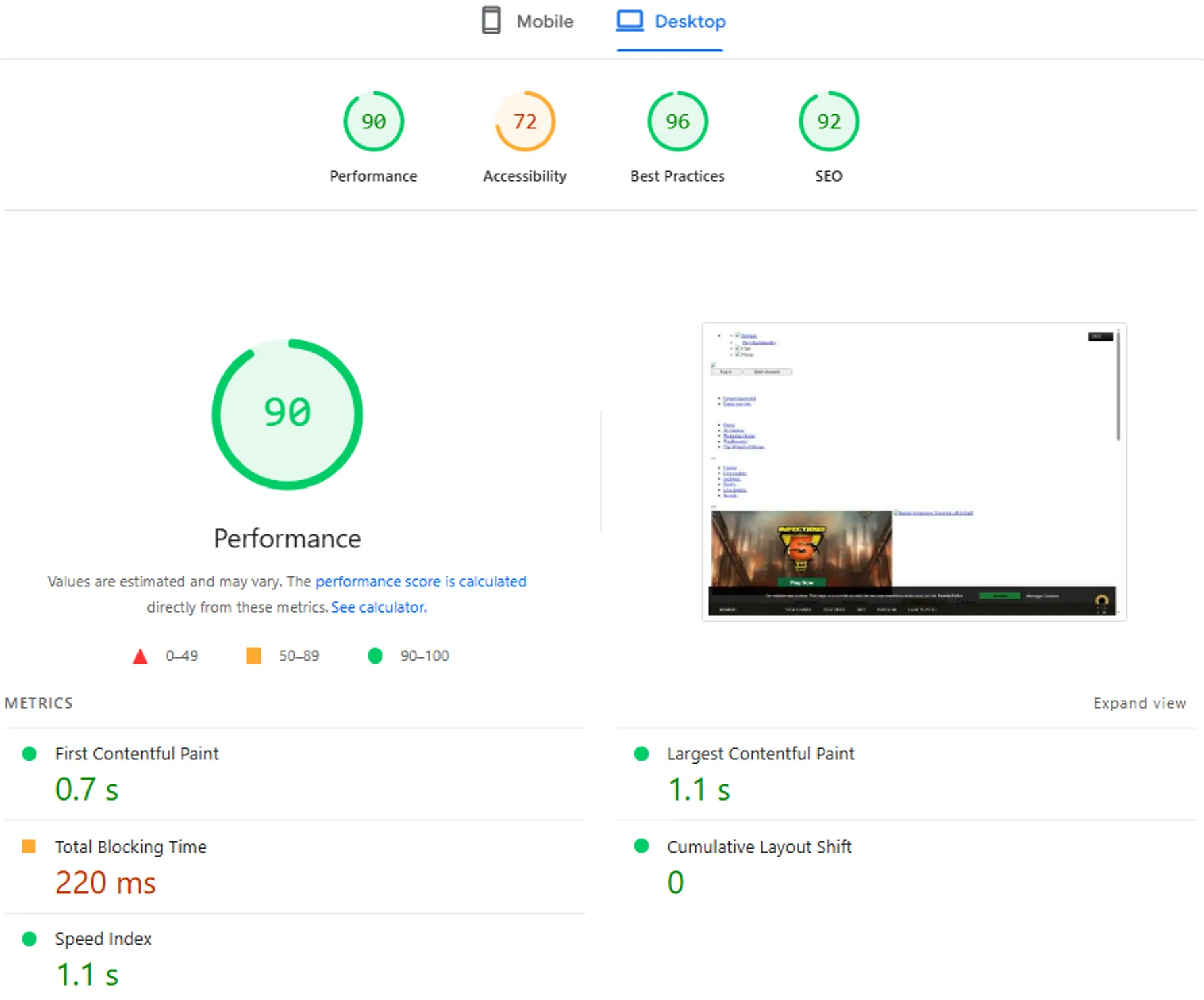1204x1000 pixels.
Task: Toggle the 50–89 orange square legend marker
Action: (255, 655)
